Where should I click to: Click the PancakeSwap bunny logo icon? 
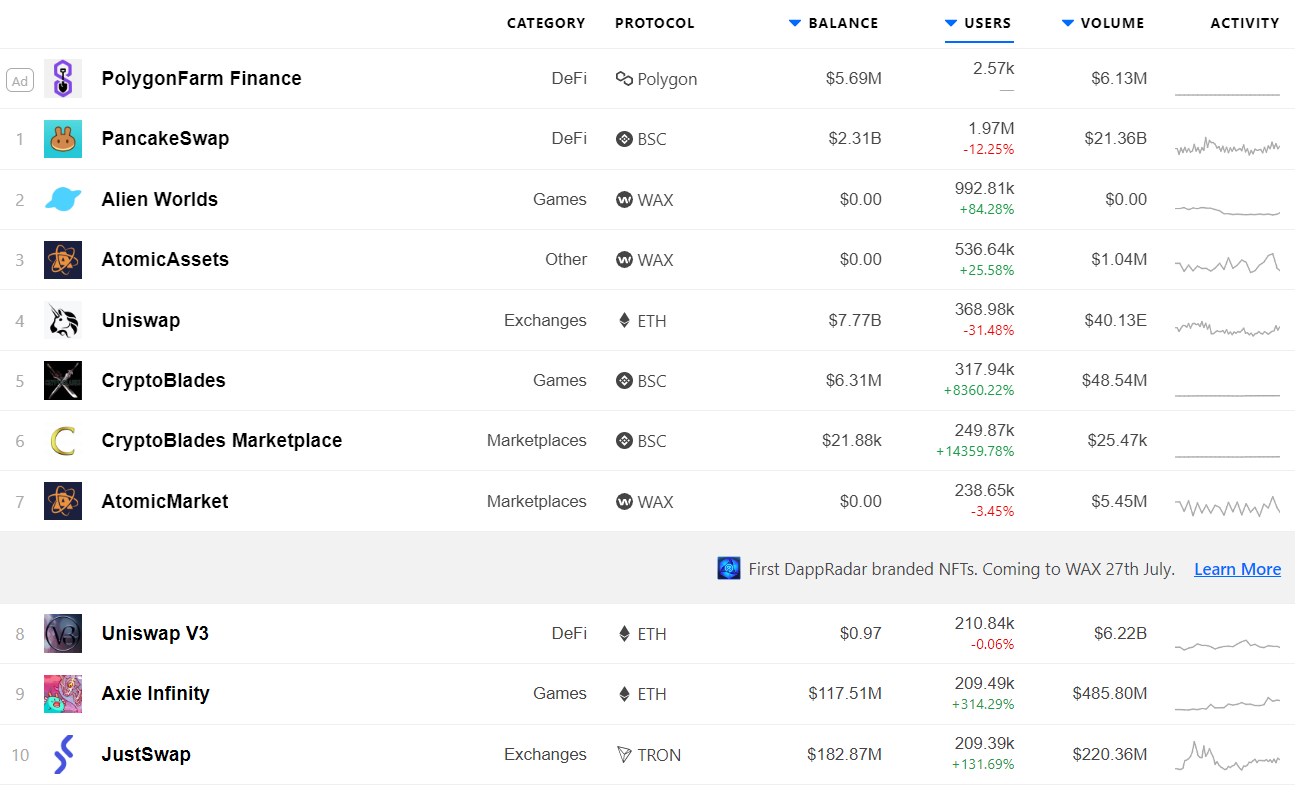(63, 139)
